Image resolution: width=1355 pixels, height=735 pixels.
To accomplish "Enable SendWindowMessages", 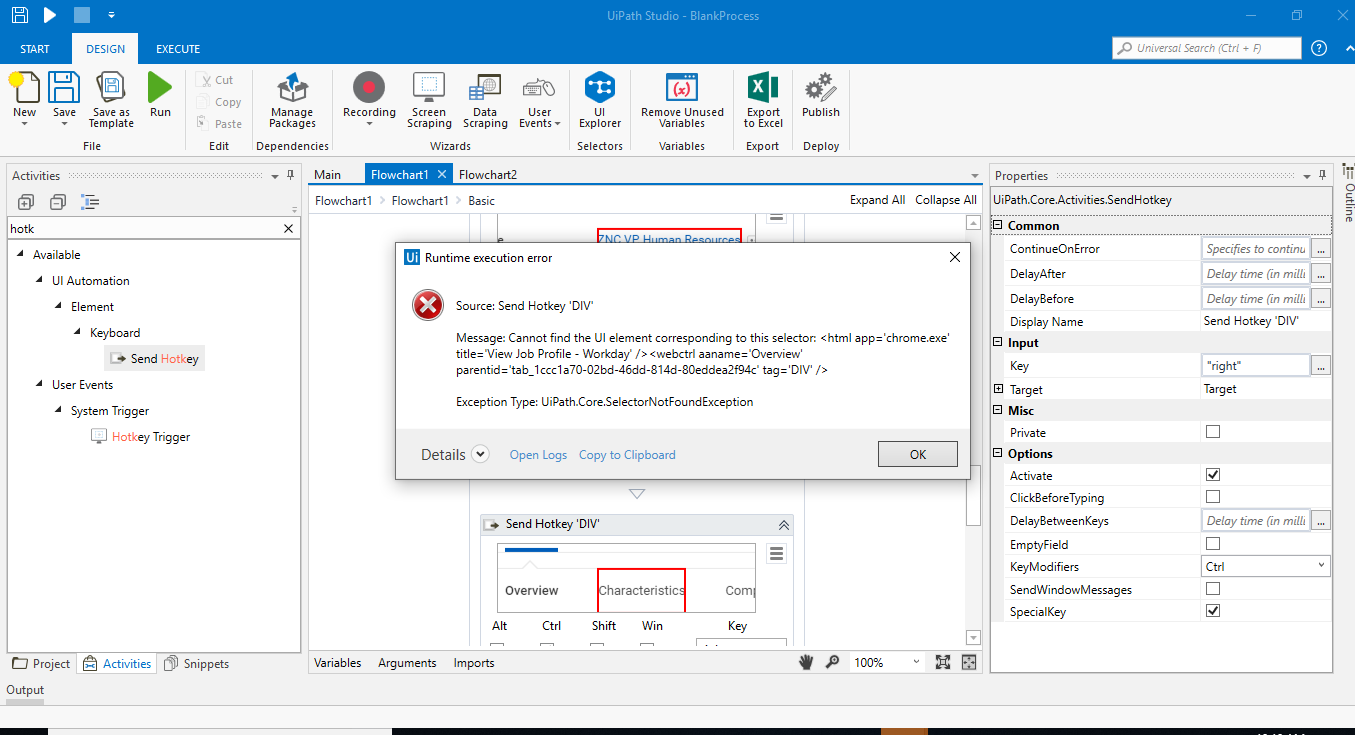I will tap(1213, 589).
